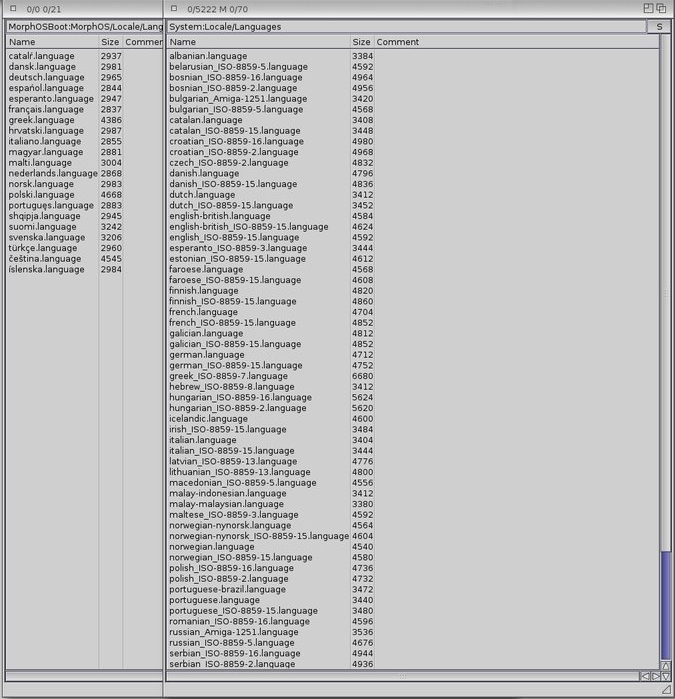675x699 pixels.
Task: Click the horizontal scrollbar track in the right pane
Action: point(403,676)
